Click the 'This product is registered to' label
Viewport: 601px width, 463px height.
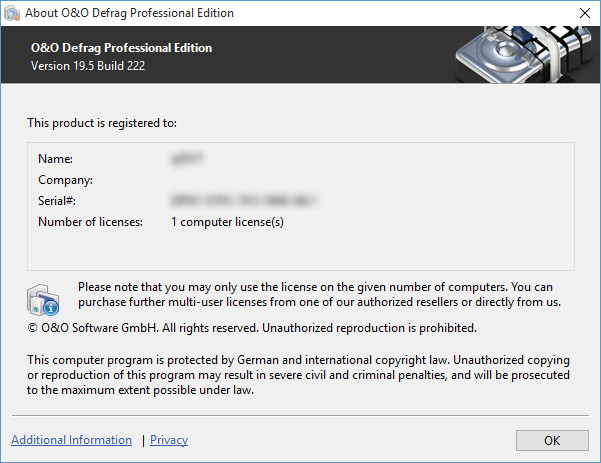[102, 123]
